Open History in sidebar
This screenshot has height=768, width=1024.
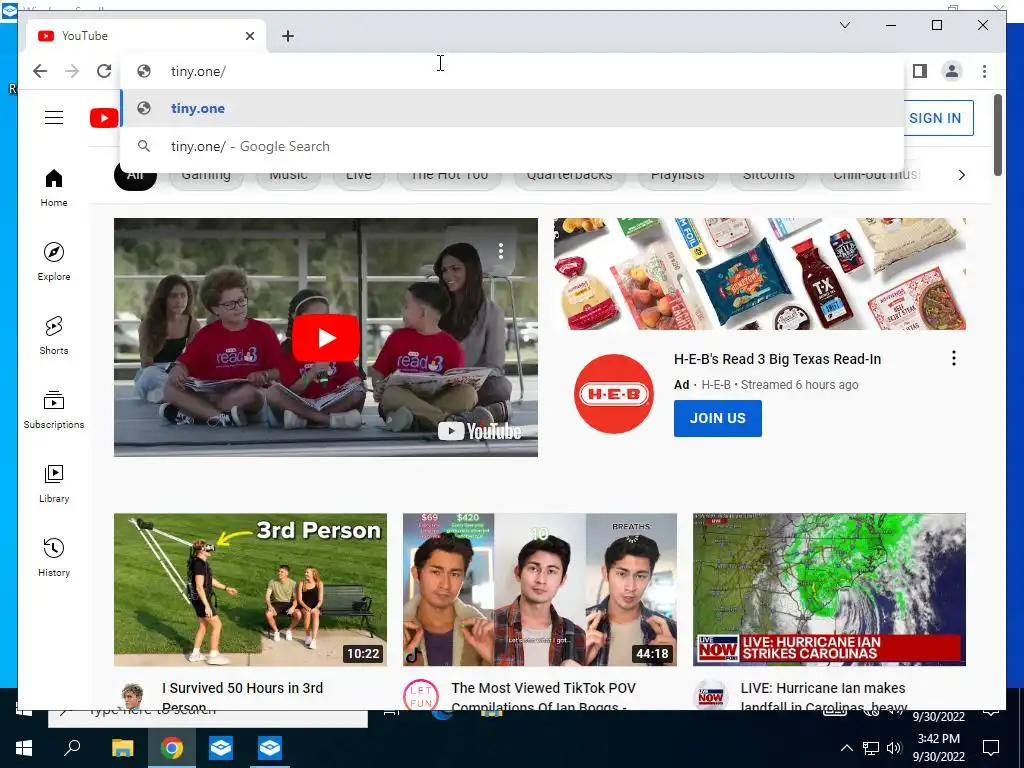[x=54, y=557]
